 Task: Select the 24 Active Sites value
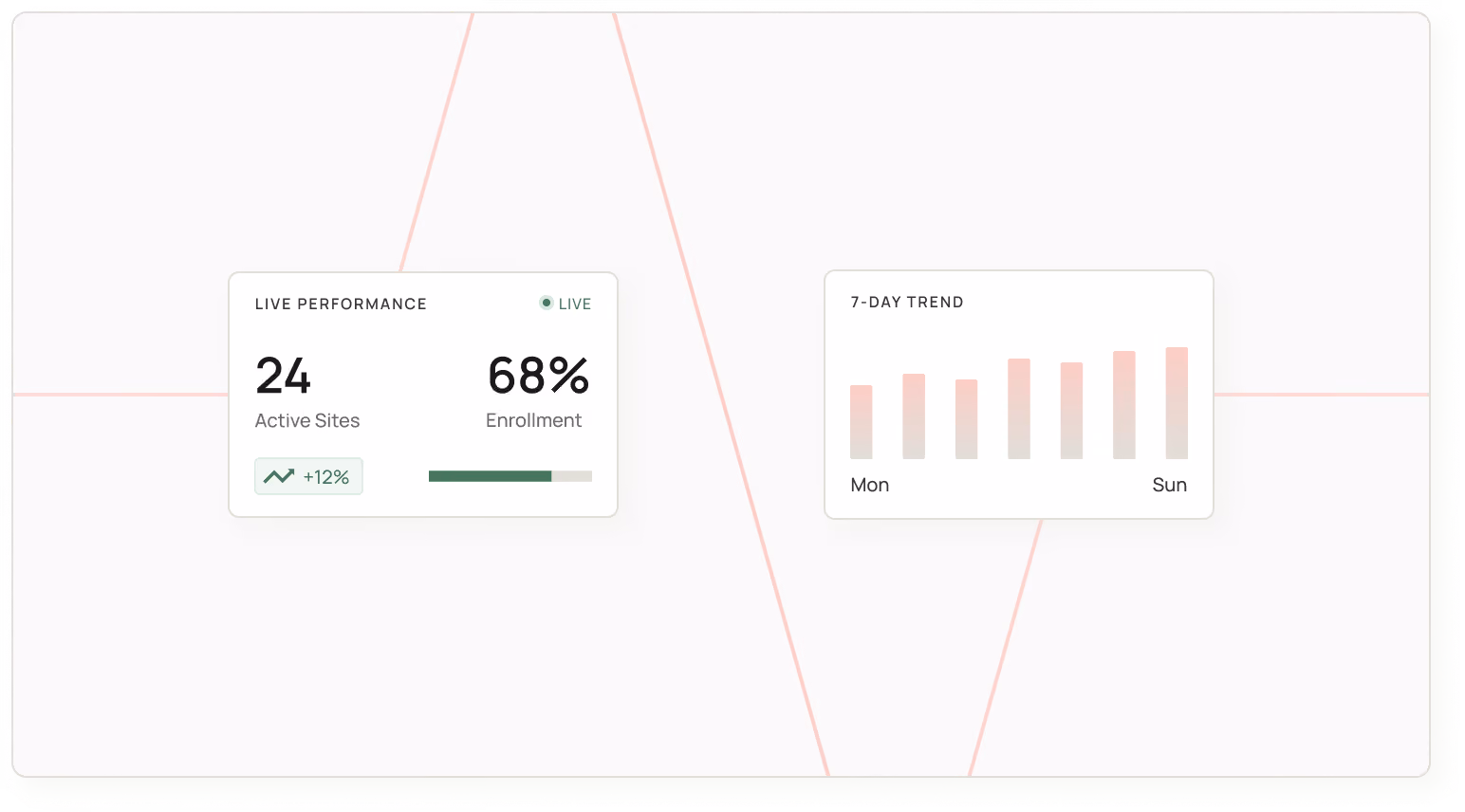[x=283, y=377]
